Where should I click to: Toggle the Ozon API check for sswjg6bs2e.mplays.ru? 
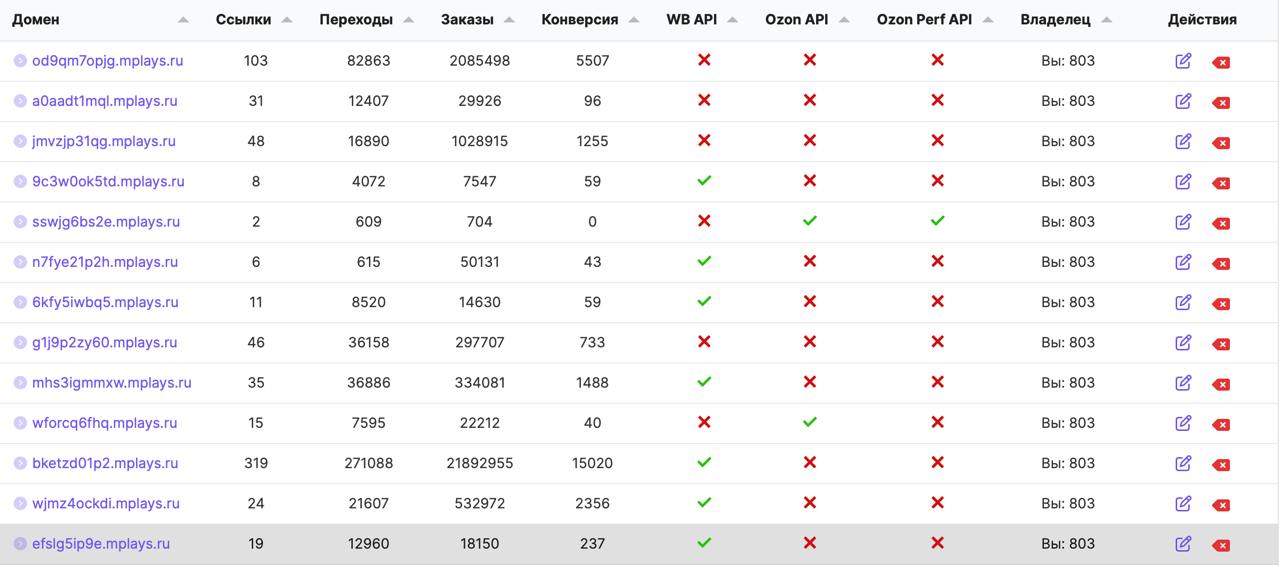(810, 221)
